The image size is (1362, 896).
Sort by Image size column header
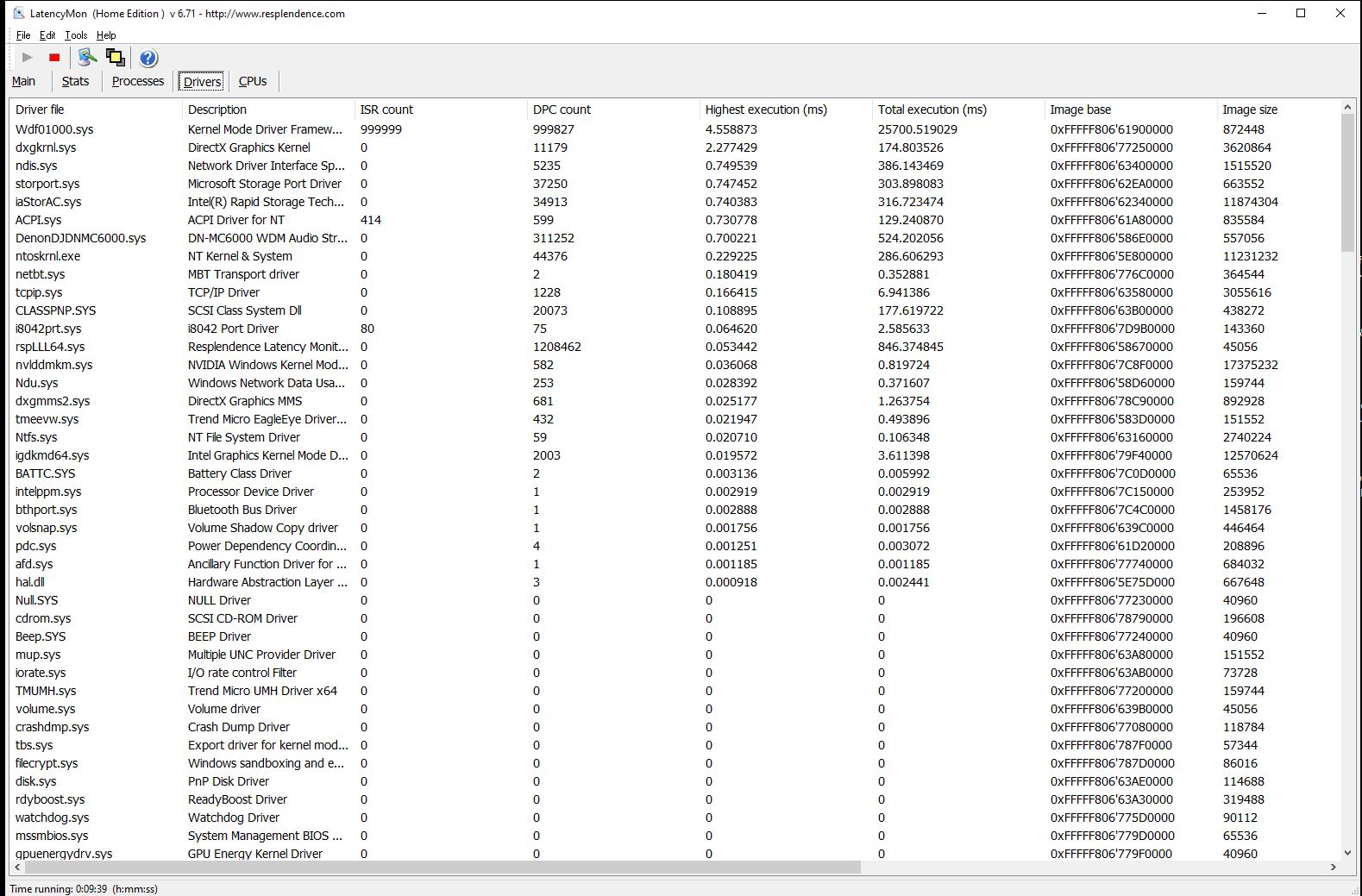click(1278, 110)
